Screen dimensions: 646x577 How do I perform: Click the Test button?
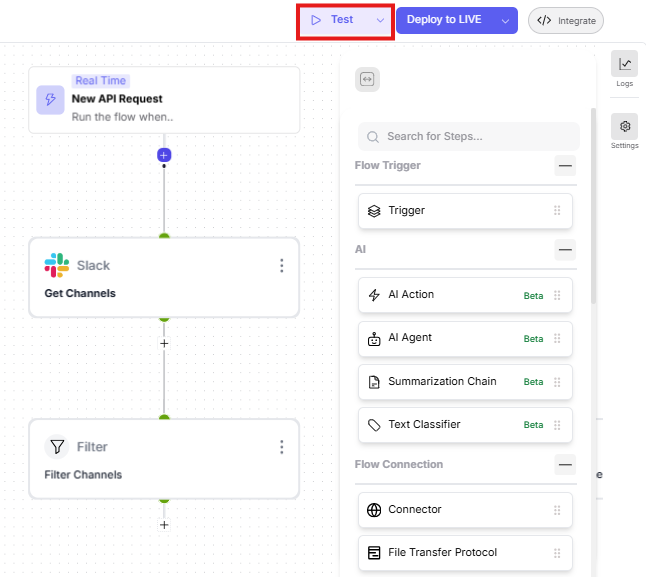pyautogui.click(x=334, y=20)
